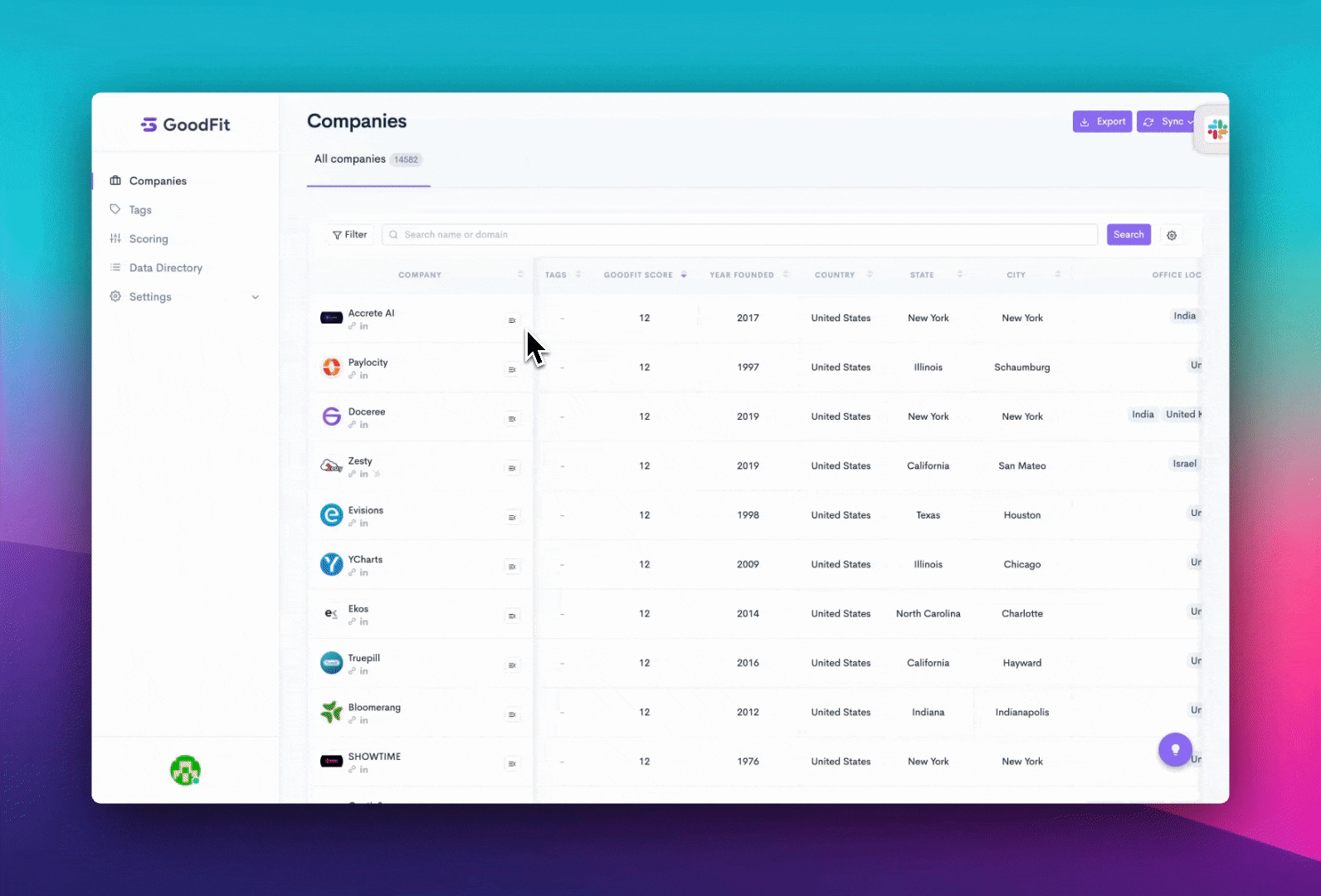Viewport: 1321px width, 896px height.
Task: Click details icon in Zesty row
Action: tap(512, 468)
